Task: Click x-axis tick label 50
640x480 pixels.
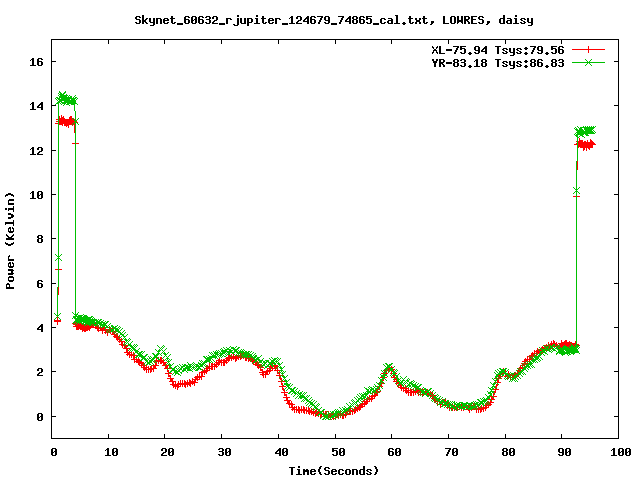Action: coord(338,452)
